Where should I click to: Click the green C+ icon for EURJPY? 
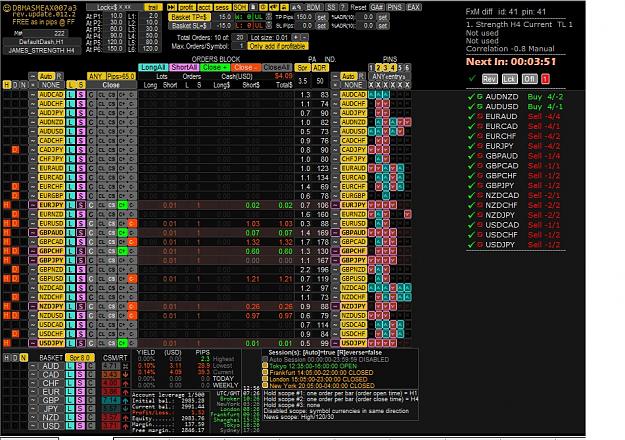point(122,205)
